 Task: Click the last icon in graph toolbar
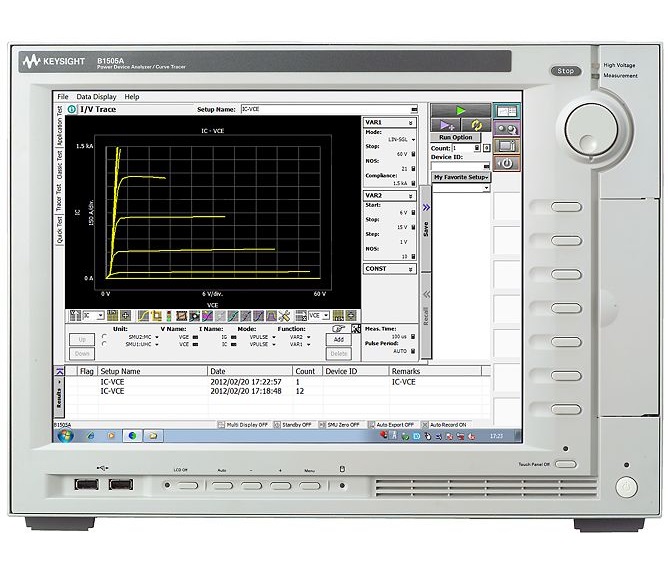click(x=351, y=316)
